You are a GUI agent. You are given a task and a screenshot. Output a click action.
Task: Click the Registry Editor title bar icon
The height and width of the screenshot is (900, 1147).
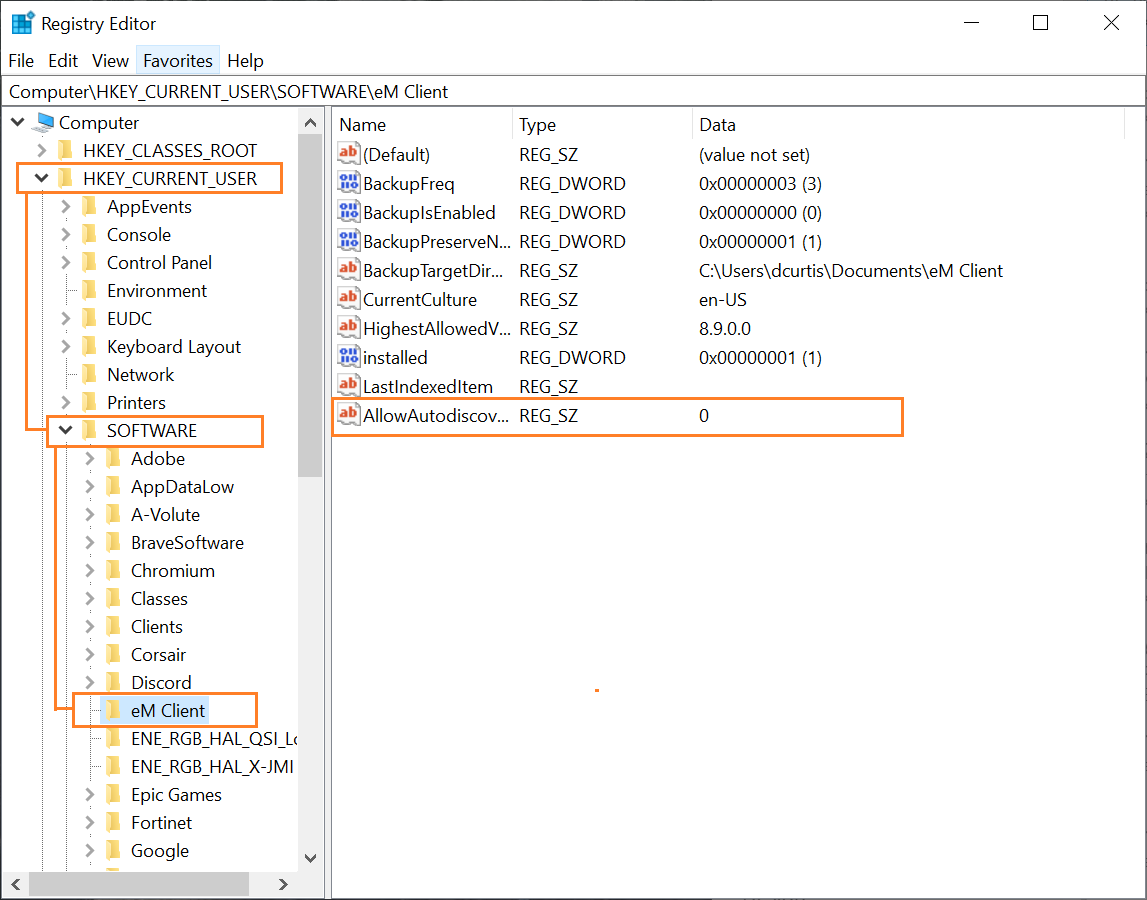click(23, 23)
